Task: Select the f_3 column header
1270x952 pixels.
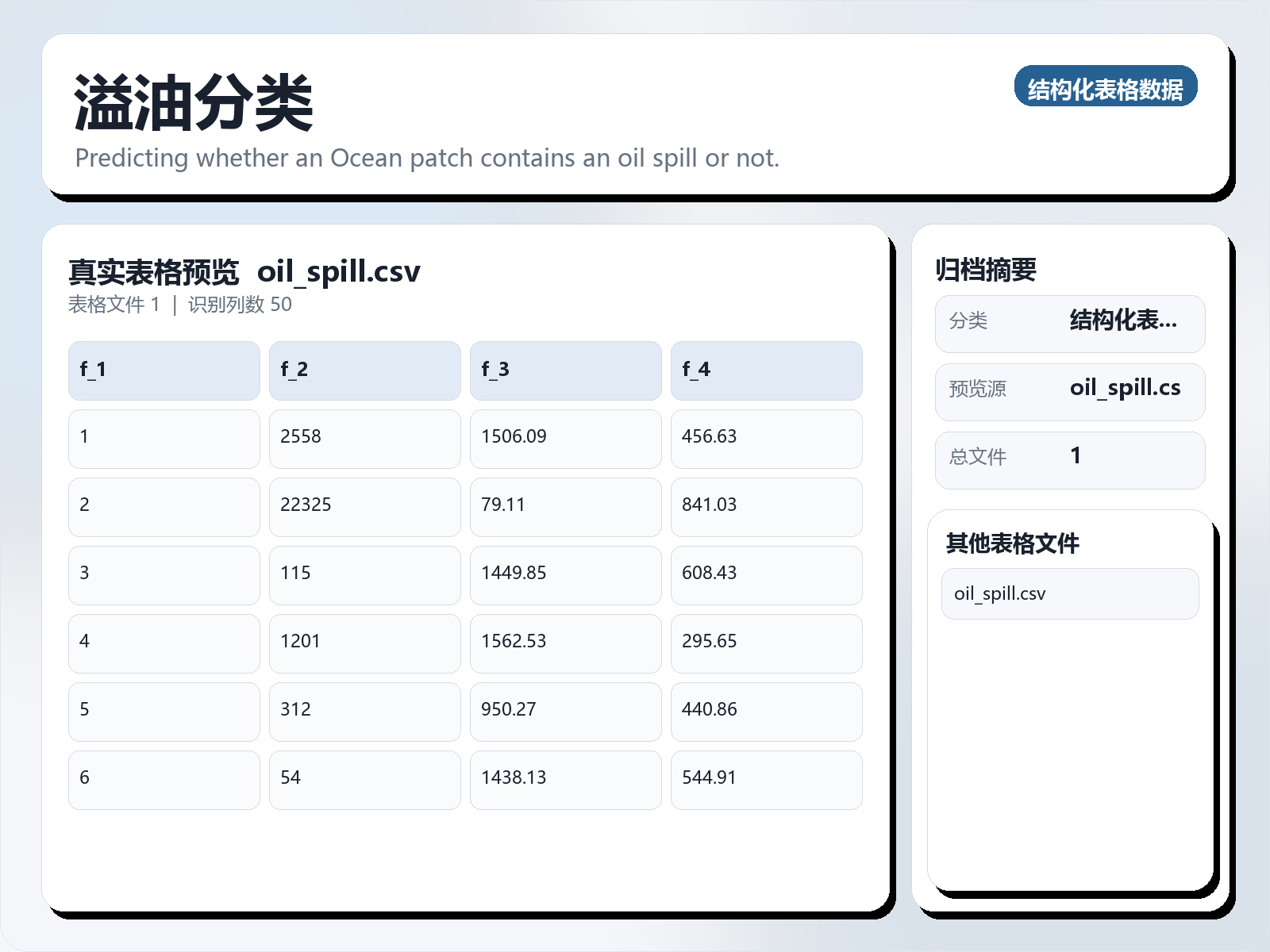Action: tap(565, 370)
